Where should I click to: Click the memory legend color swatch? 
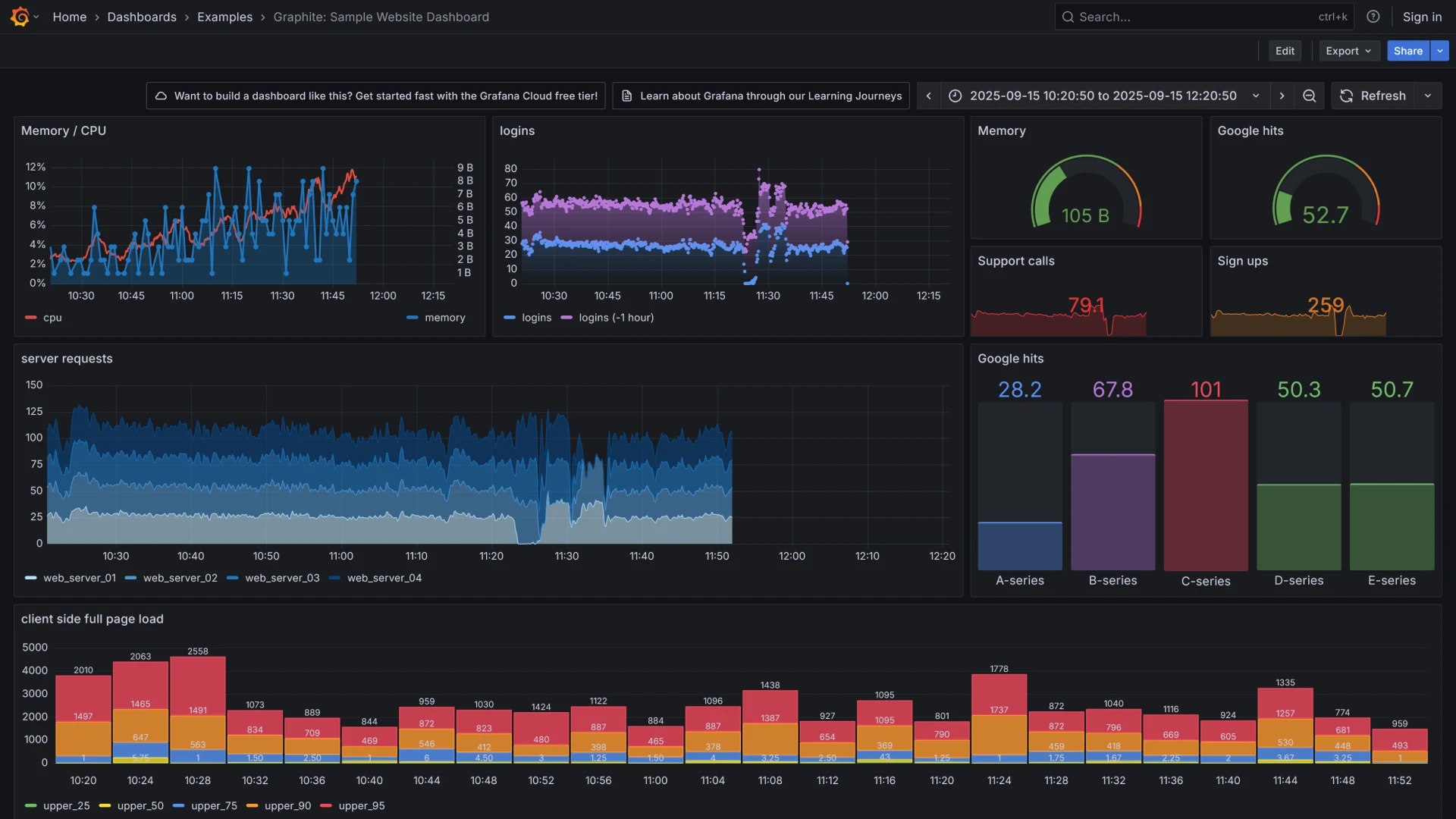click(x=412, y=318)
